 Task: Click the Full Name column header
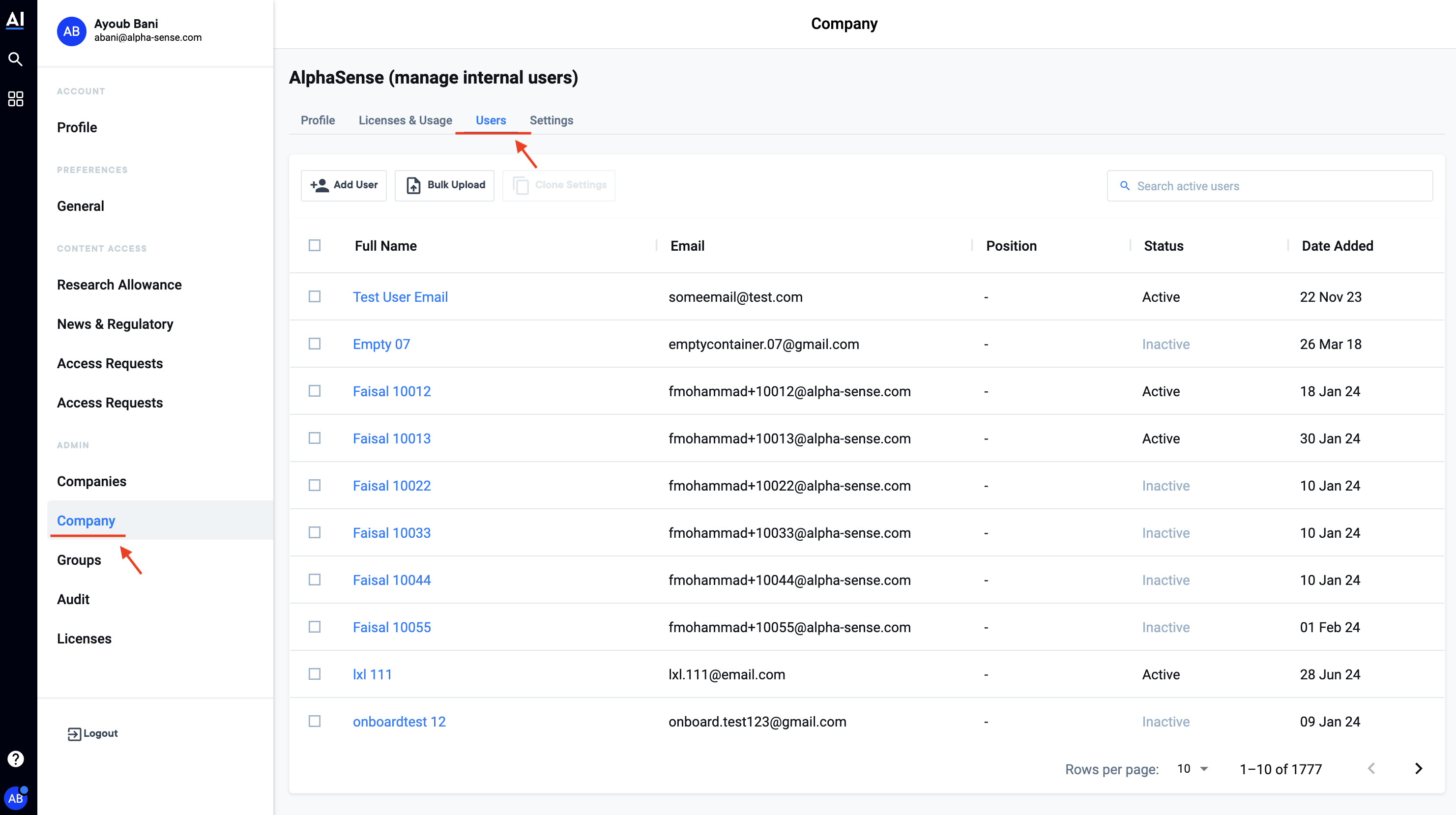[385, 246]
